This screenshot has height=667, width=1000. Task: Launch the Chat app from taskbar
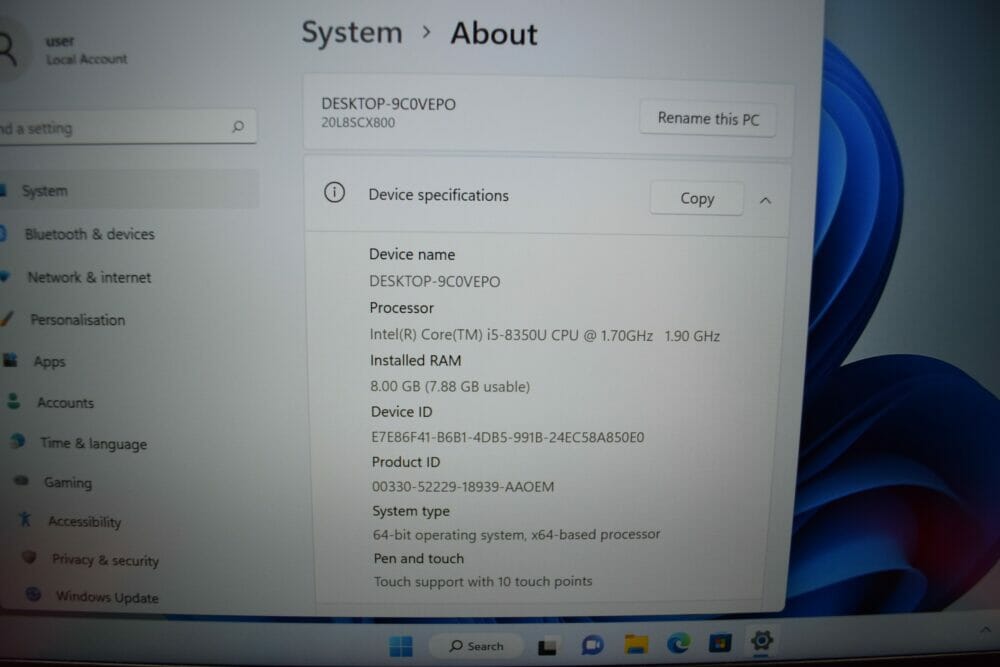(592, 645)
